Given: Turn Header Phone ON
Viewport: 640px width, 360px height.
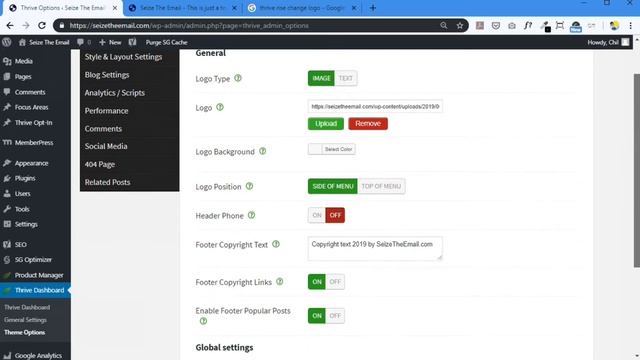Looking at the screenshot, I should 317,215.
